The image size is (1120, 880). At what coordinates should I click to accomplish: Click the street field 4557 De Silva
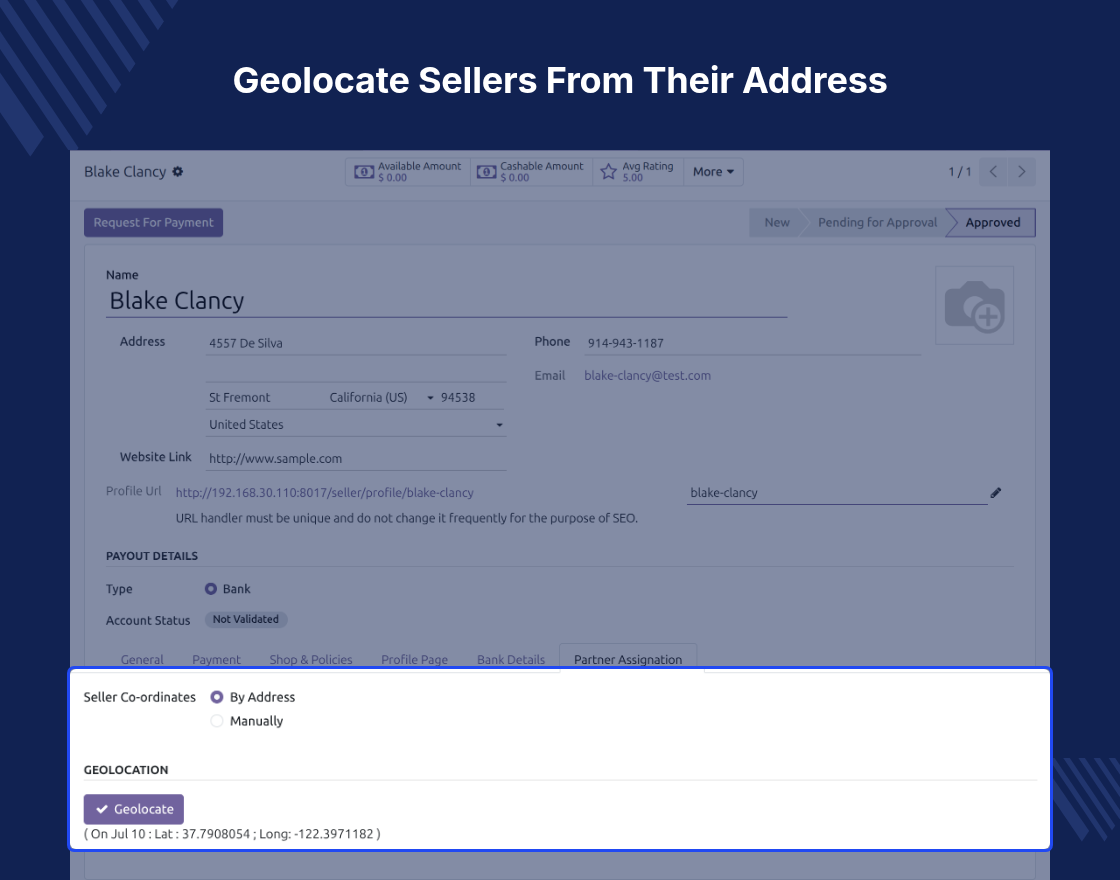tap(356, 343)
